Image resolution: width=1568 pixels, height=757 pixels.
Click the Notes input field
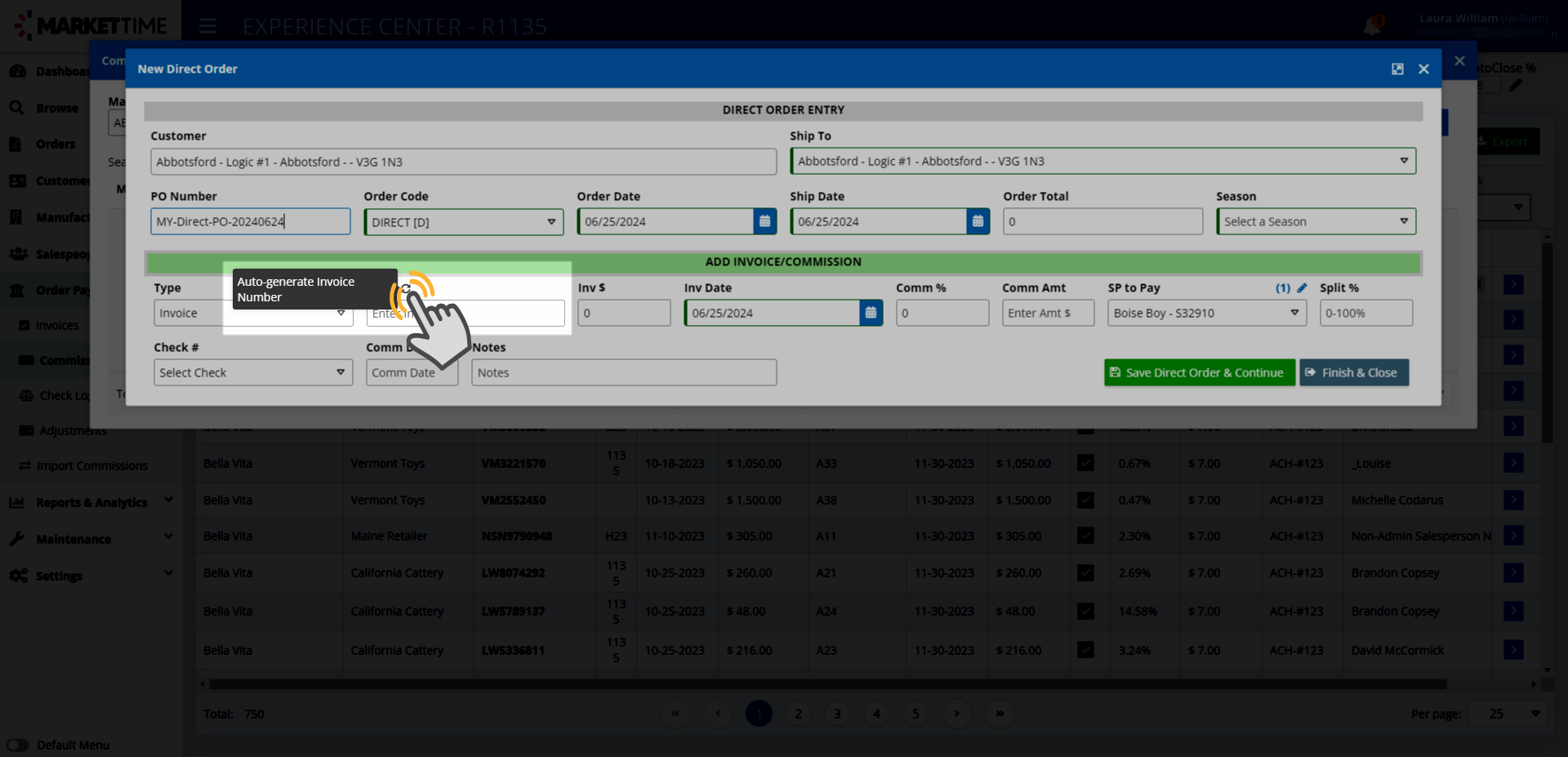(x=624, y=372)
